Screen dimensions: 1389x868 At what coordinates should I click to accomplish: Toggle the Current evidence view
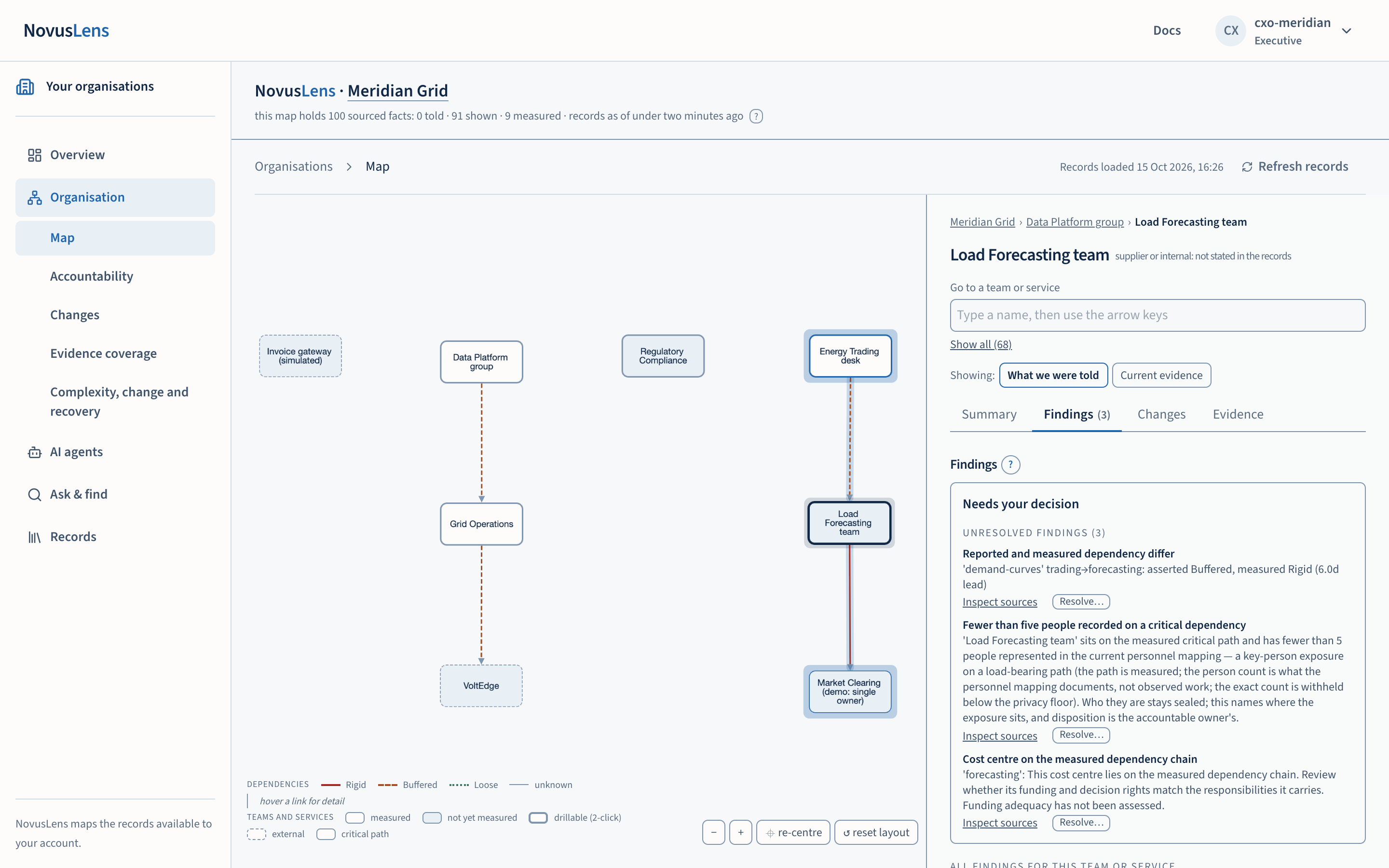[x=1161, y=376]
